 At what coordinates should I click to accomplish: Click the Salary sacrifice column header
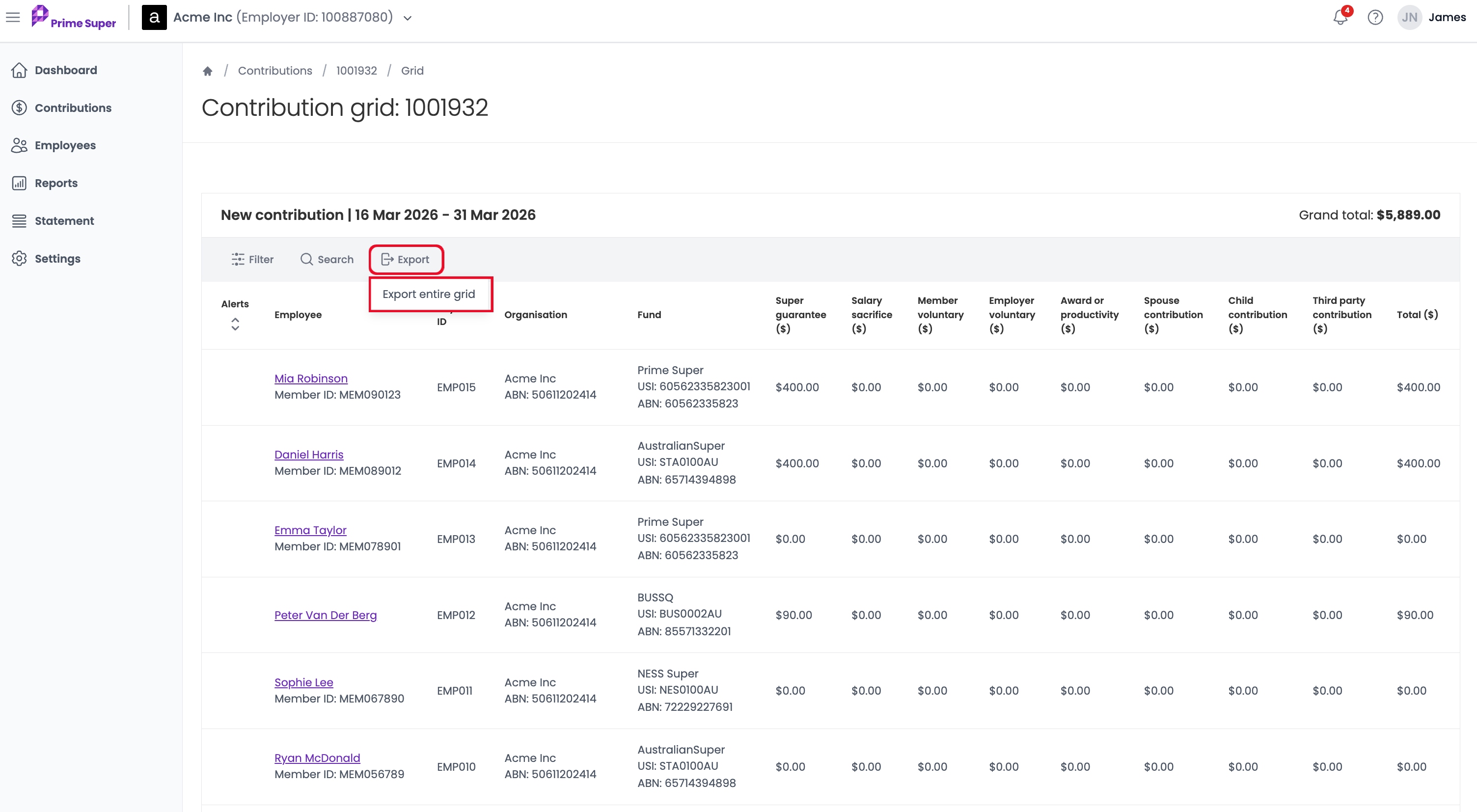point(872,315)
